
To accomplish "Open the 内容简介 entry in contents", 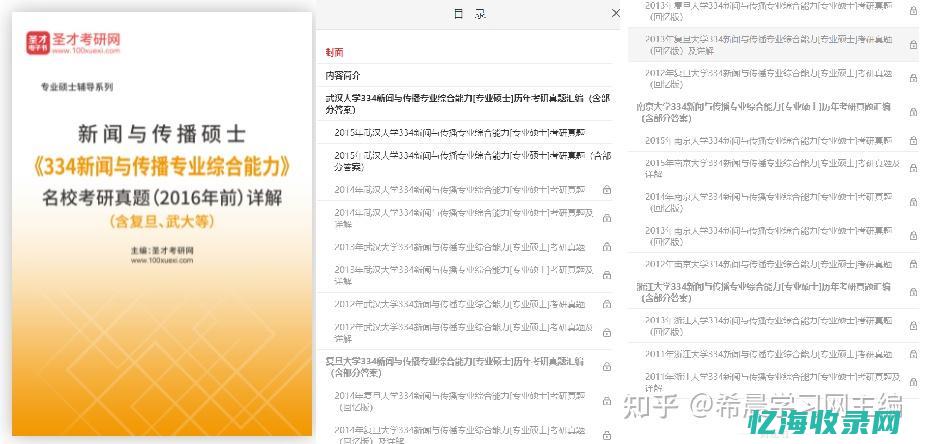I will [343, 76].
